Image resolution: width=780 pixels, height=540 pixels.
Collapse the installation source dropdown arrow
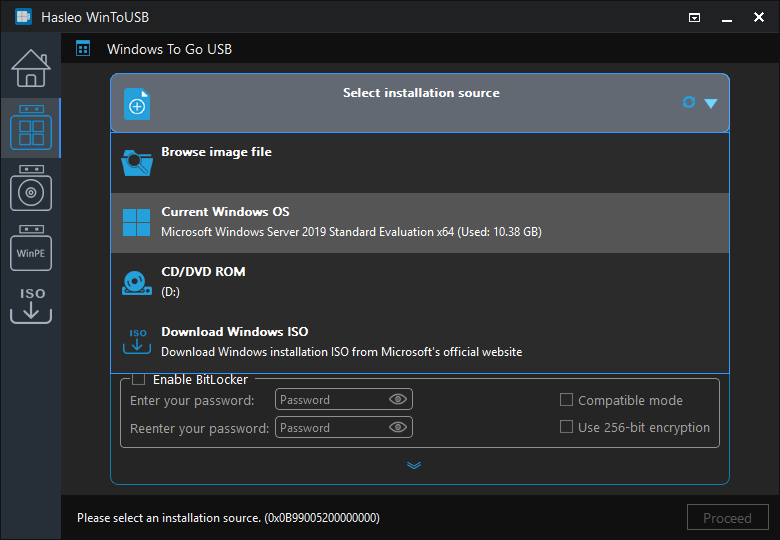click(711, 103)
